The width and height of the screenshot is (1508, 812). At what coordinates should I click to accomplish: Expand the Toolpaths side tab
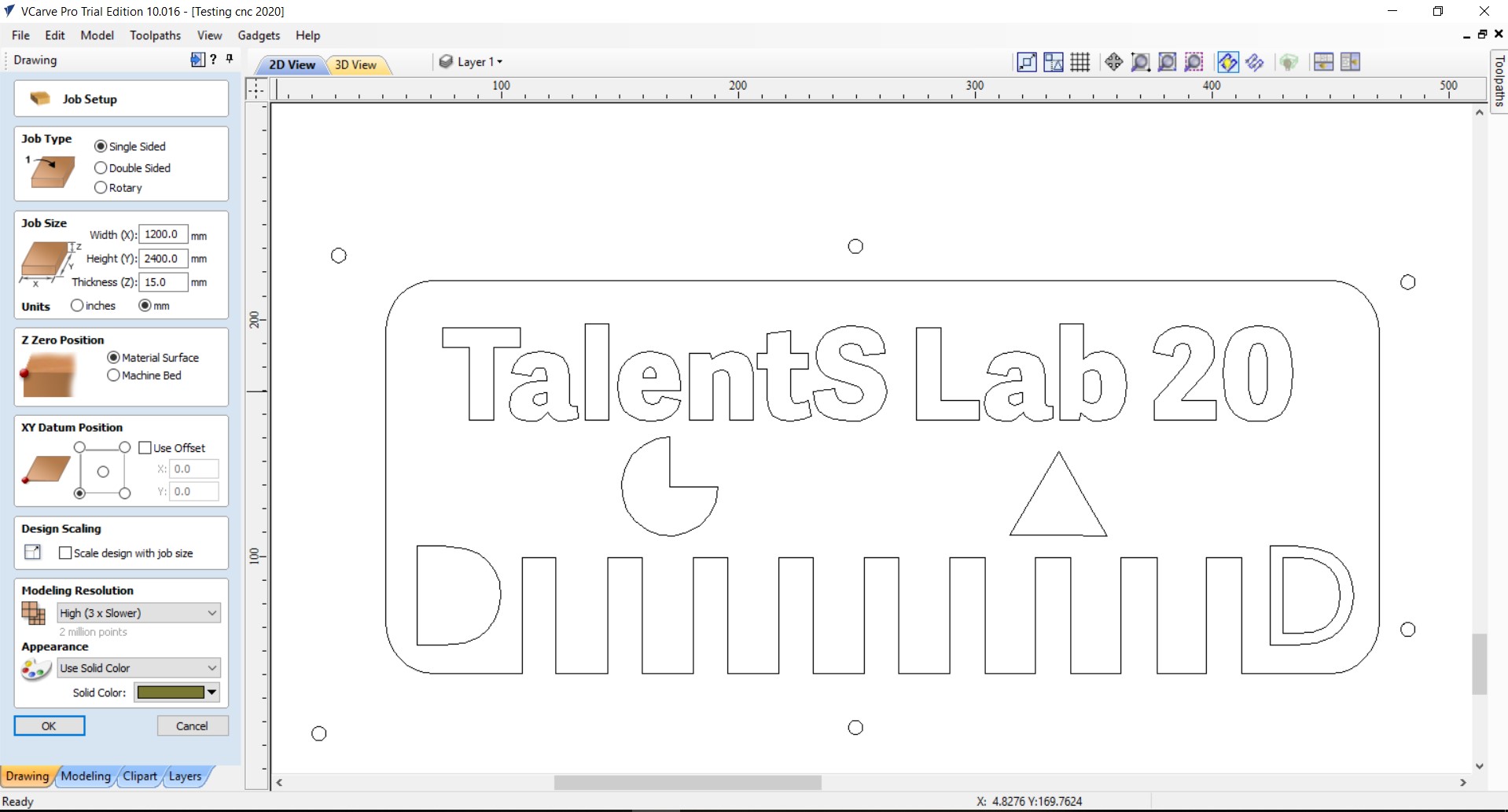pyautogui.click(x=1499, y=81)
